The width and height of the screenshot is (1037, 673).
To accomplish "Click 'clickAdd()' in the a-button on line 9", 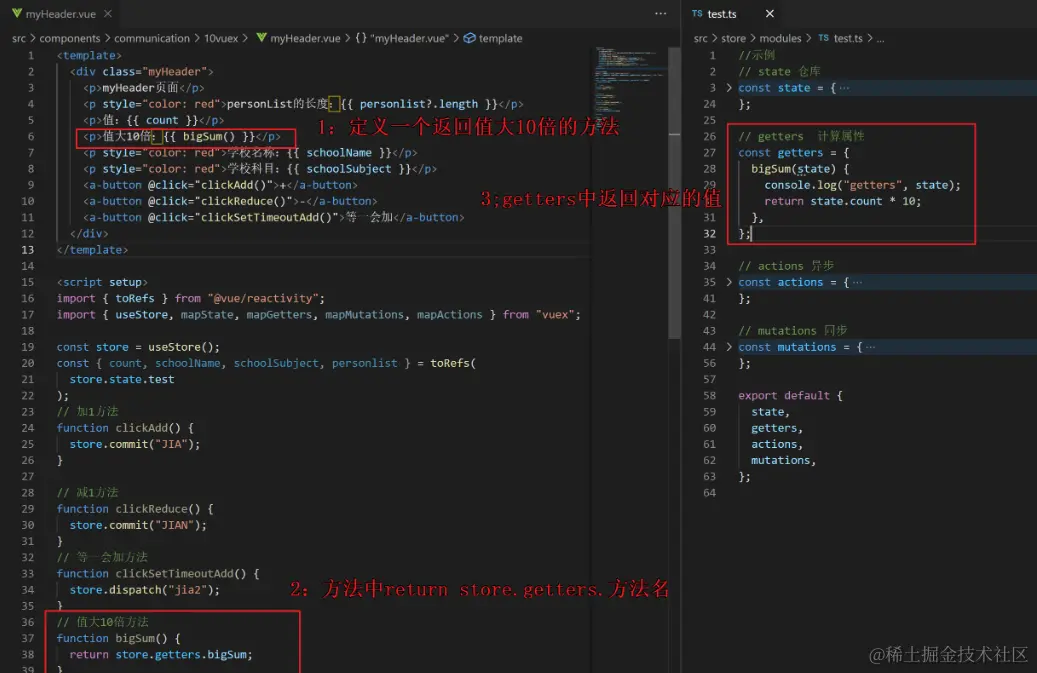I will tap(237, 185).
